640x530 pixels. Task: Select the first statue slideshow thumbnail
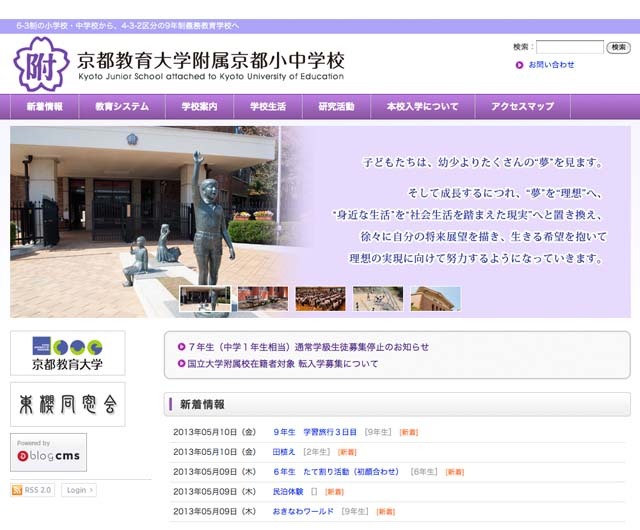click(x=205, y=298)
